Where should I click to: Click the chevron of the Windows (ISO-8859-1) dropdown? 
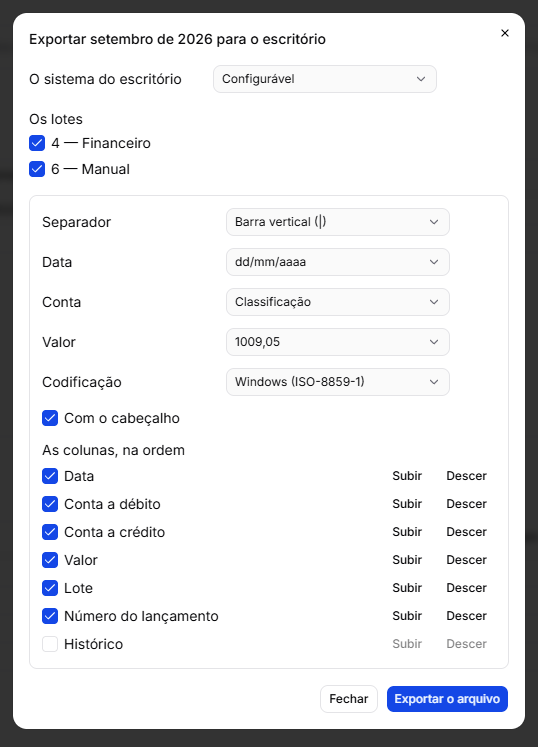point(434,382)
